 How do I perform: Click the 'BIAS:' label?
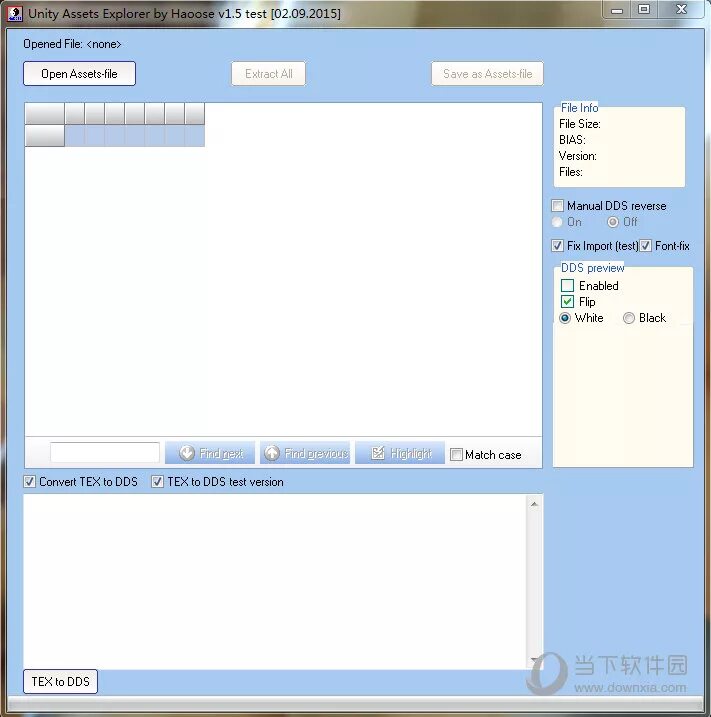tap(572, 140)
